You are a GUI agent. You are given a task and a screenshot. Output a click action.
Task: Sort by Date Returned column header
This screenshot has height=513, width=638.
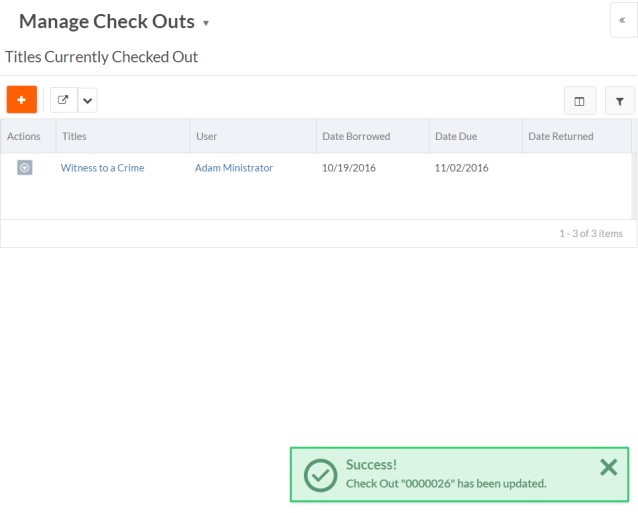[x=560, y=136]
